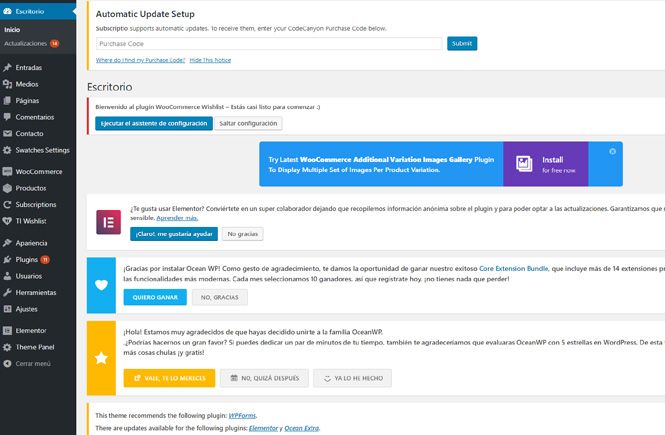Viewport: 665px width, 435px height.
Task: Click the Automatic Update Setup heading
Action: click(x=145, y=14)
